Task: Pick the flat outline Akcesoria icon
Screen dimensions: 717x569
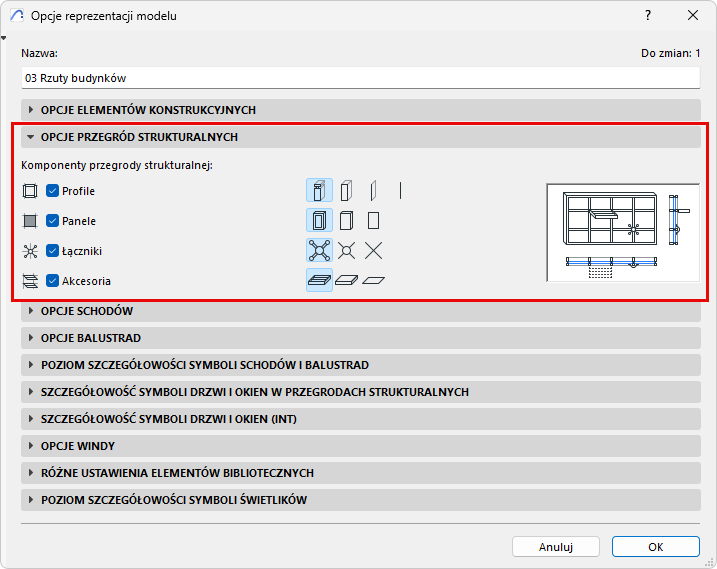Action: click(x=373, y=280)
